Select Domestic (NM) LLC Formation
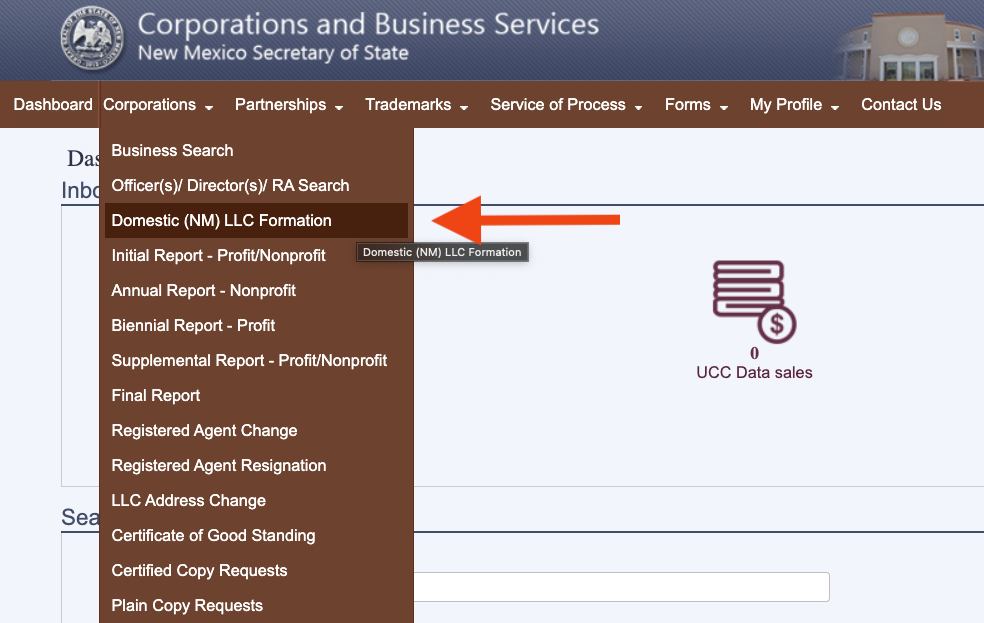 point(257,220)
